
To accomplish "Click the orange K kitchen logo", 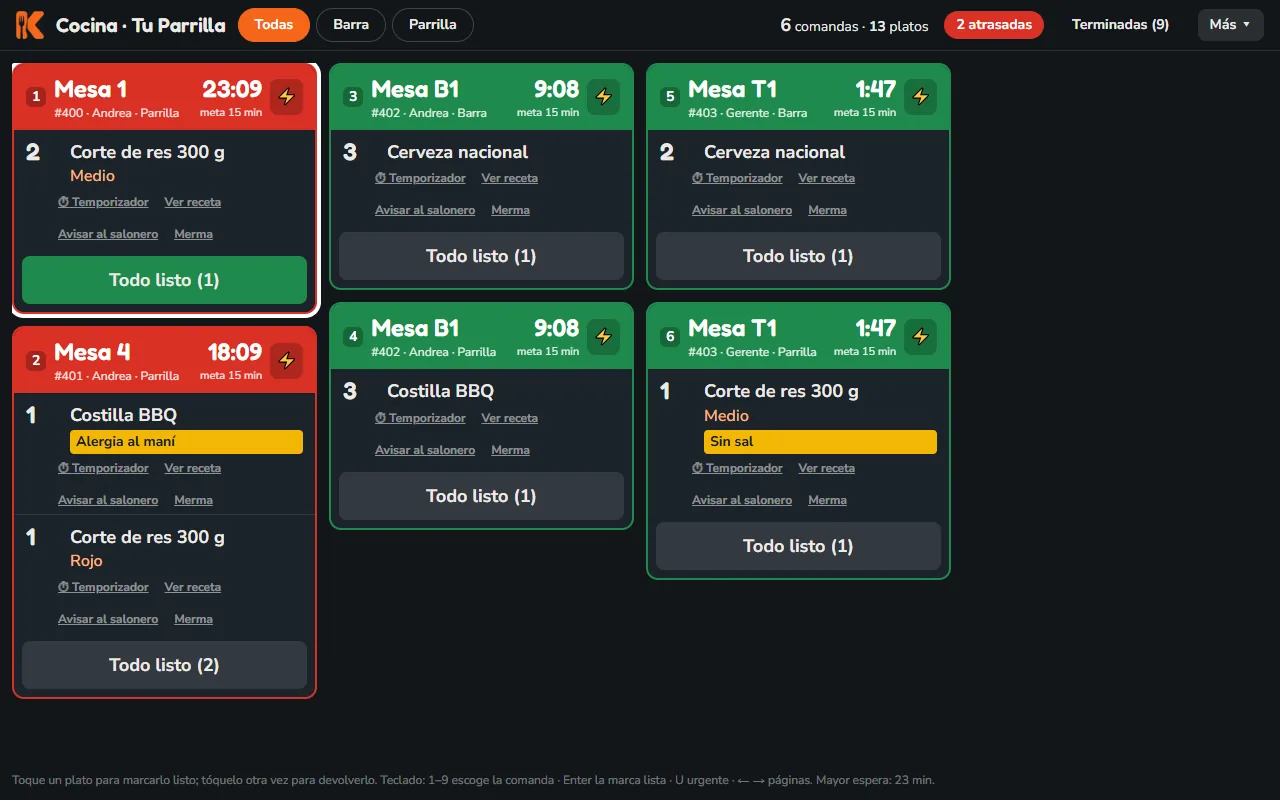I will [30, 25].
